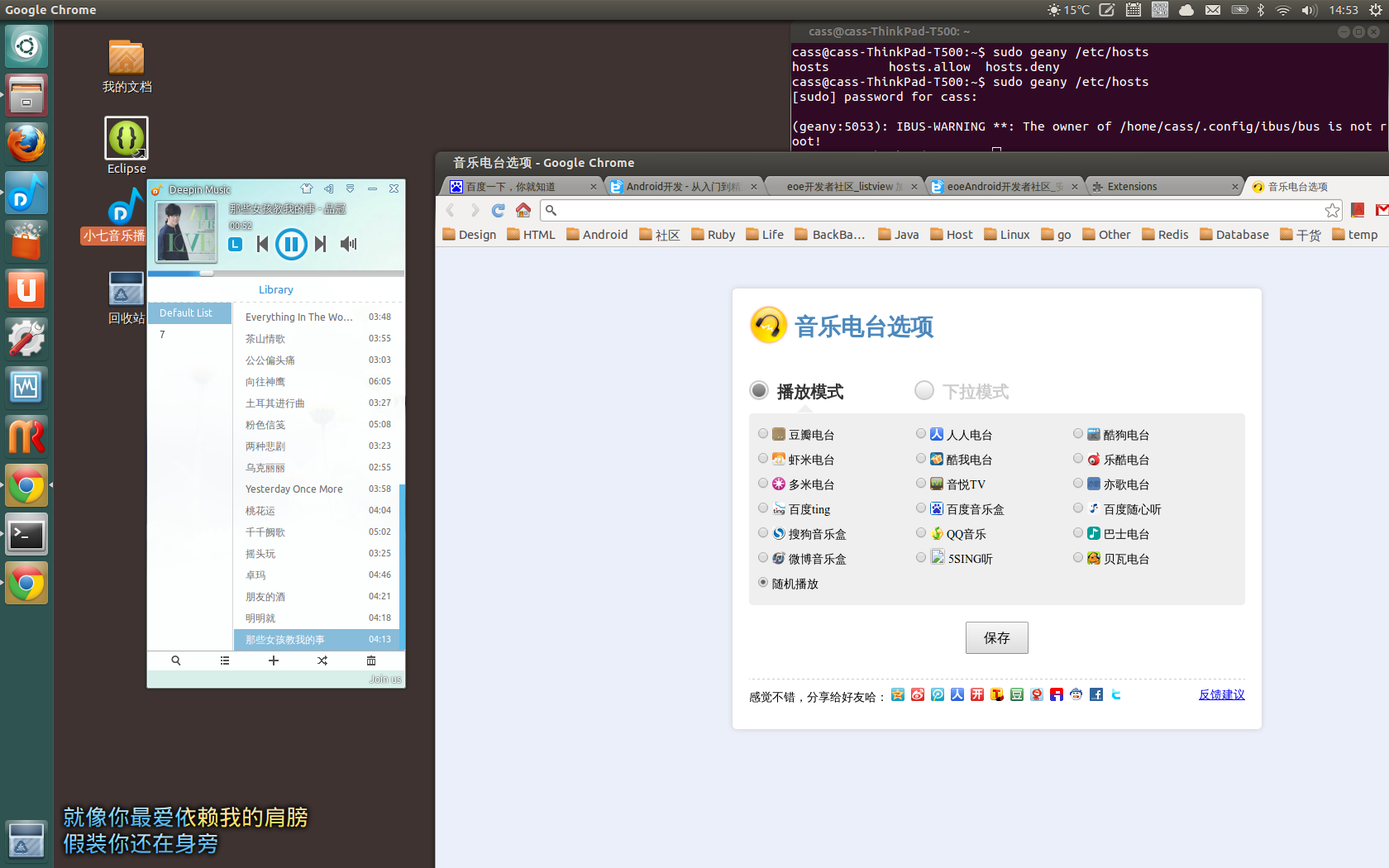Viewport: 1389px width, 868px height.
Task: Pause playback in Deepin Music
Action: tap(291, 244)
